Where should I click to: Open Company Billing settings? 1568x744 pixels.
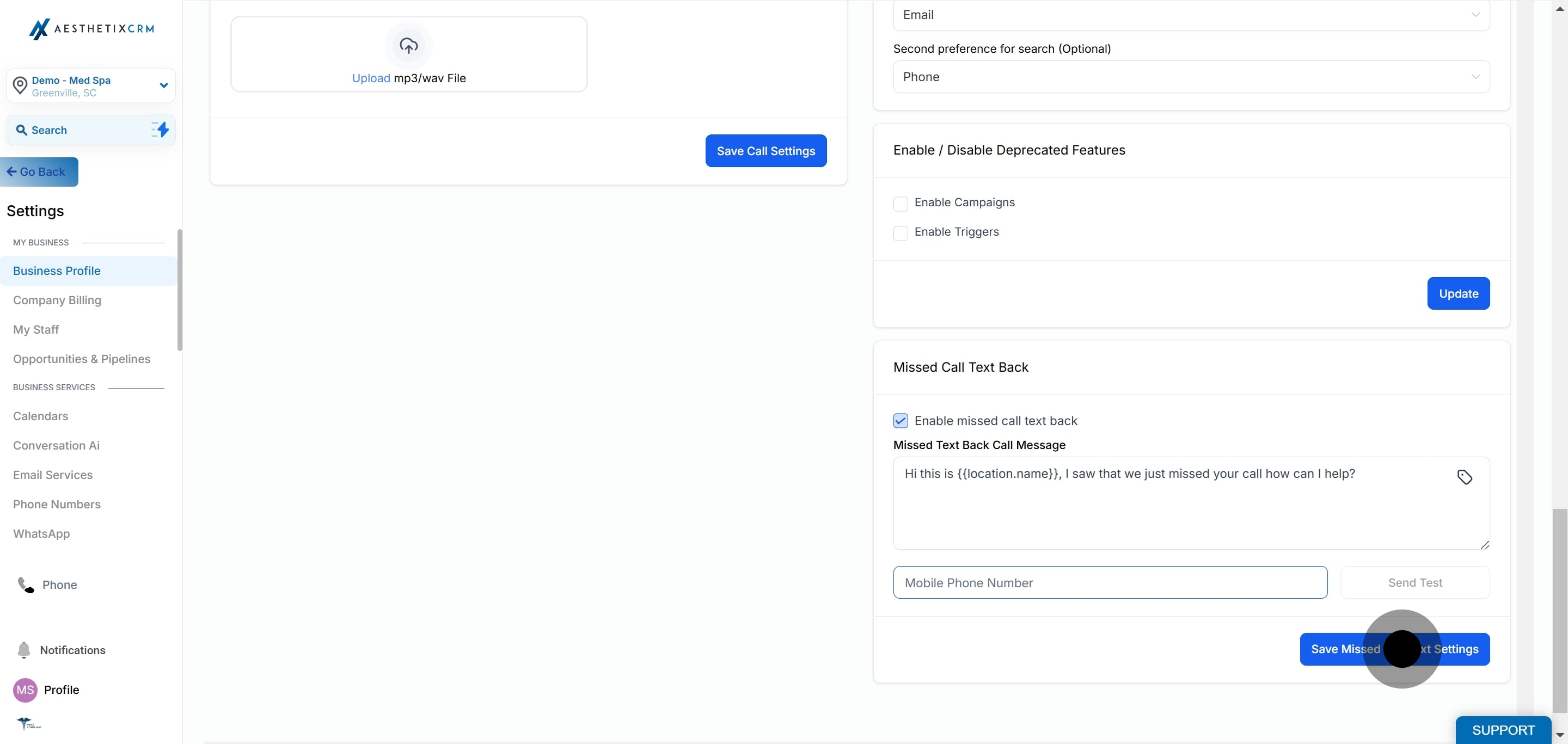tap(57, 300)
